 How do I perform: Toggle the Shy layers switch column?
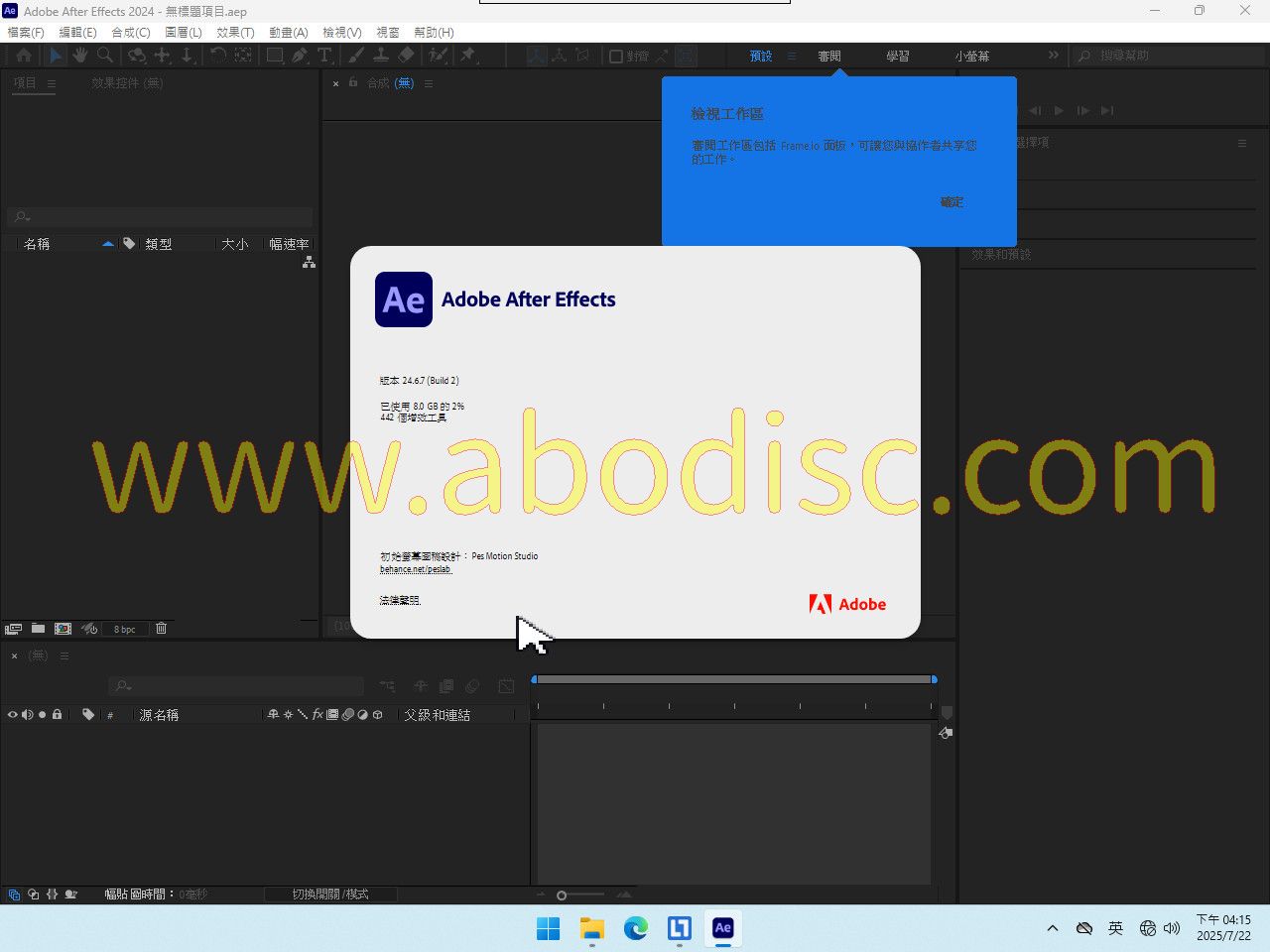tap(273, 714)
